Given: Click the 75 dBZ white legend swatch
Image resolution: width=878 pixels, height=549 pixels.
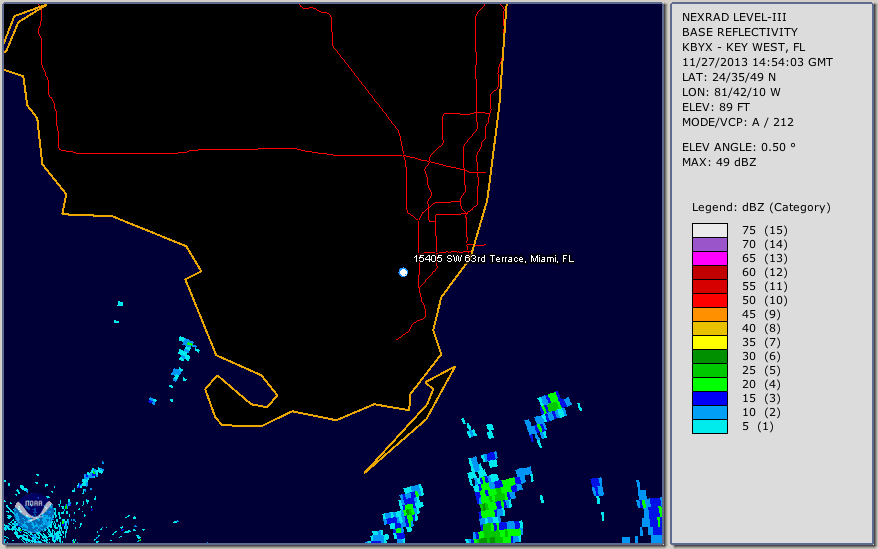Looking at the screenshot, I should [709, 230].
